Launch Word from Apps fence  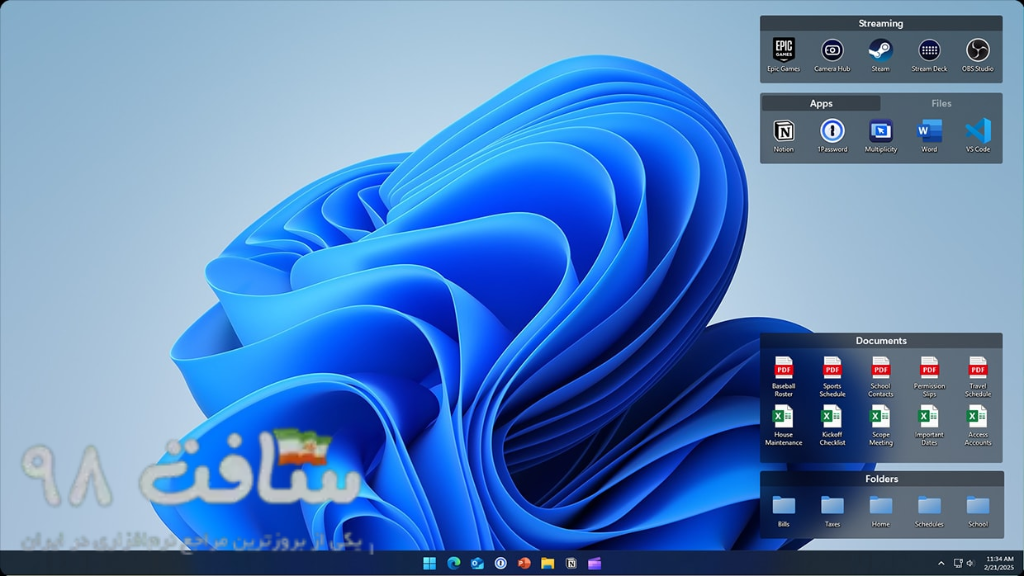tap(929, 136)
